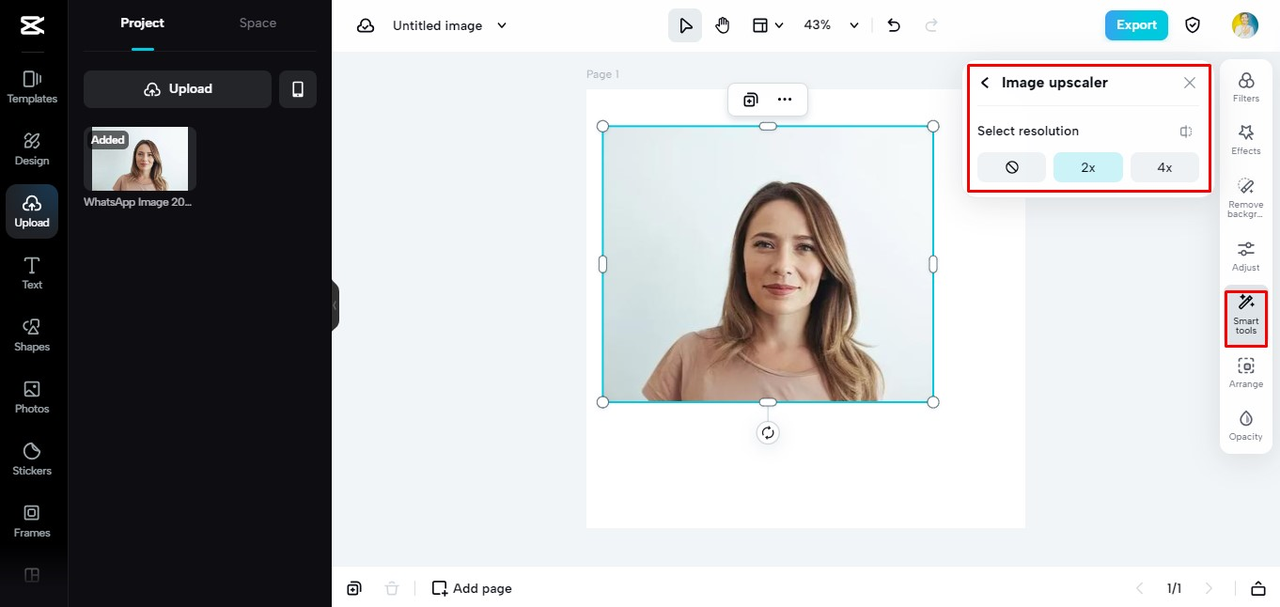The image size is (1280, 607).
Task: Open the Opacity tool
Action: click(x=1246, y=426)
